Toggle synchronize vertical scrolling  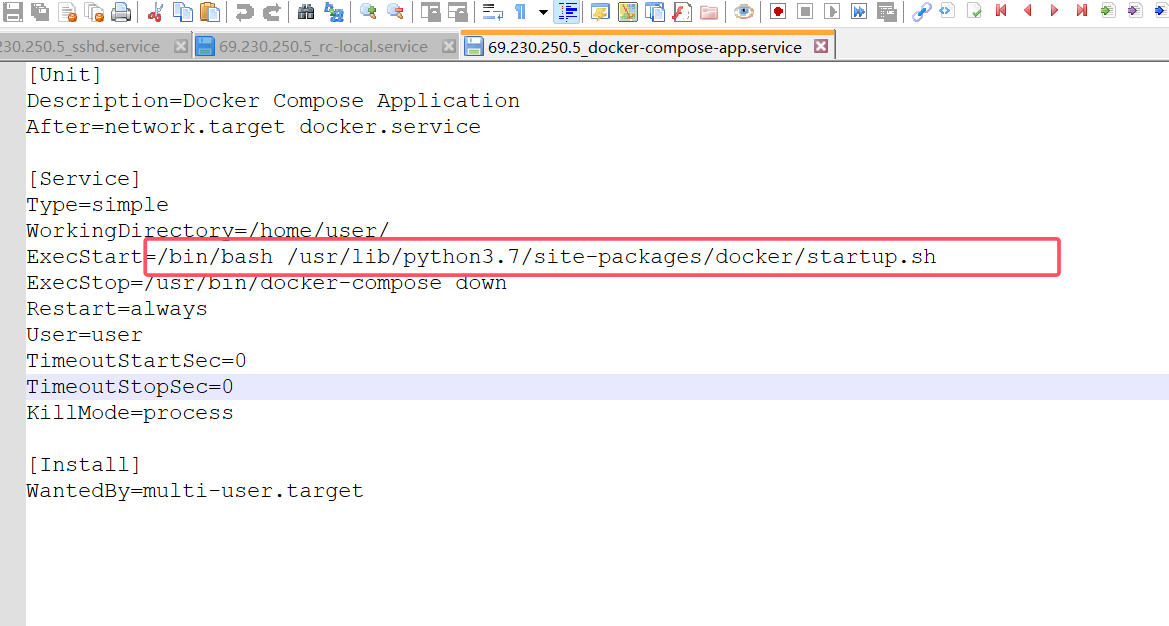click(430, 11)
